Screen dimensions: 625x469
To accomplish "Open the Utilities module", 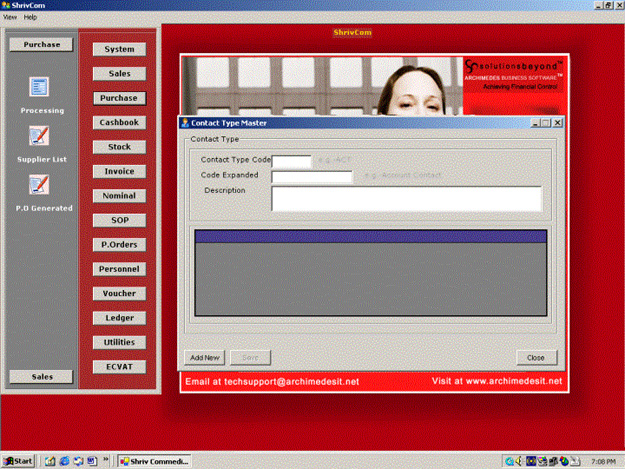I will [119, 342].
